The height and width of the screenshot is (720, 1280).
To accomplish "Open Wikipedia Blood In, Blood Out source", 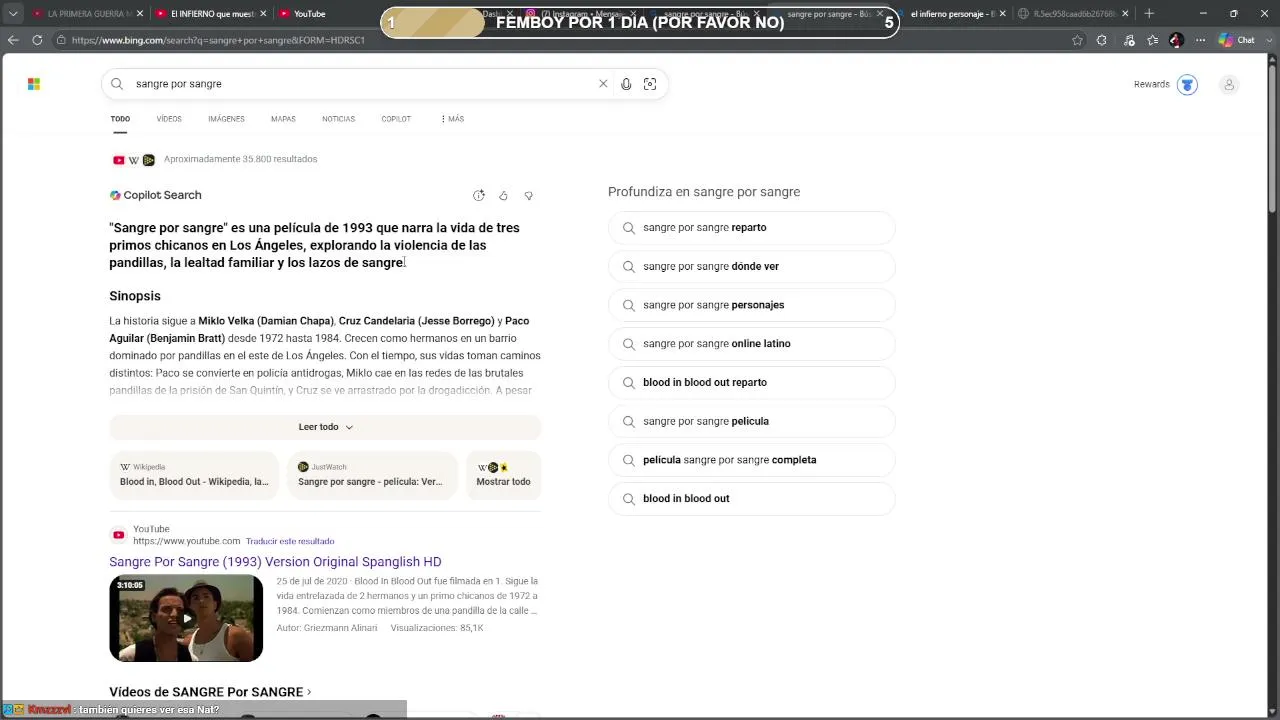I will [194, 475].
